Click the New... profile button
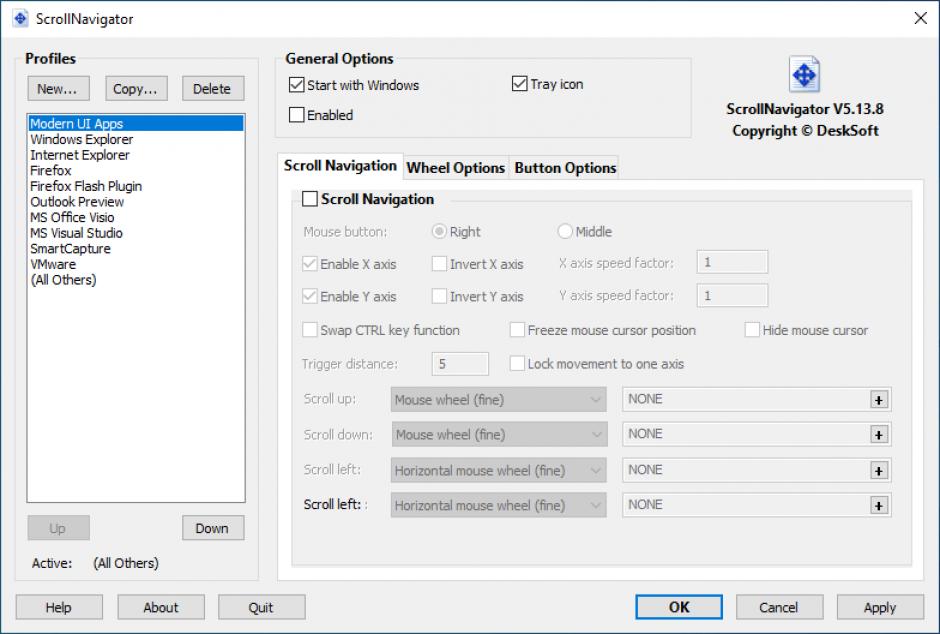The image size is (940, 634). click(57, 89)
